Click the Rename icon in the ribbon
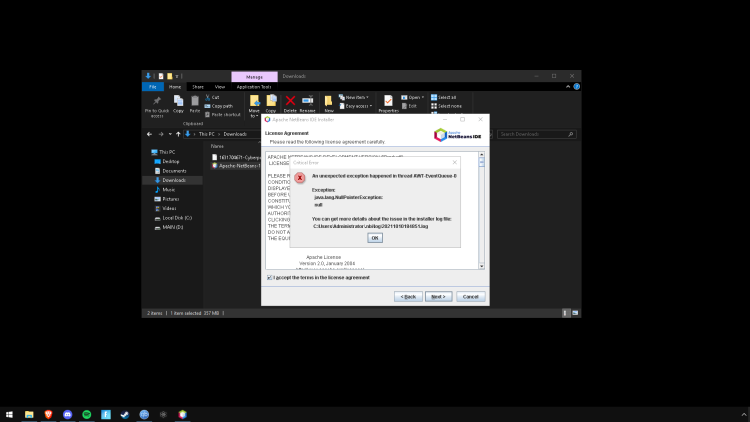This screenshot has height=422, width=750. click(308, 100)
